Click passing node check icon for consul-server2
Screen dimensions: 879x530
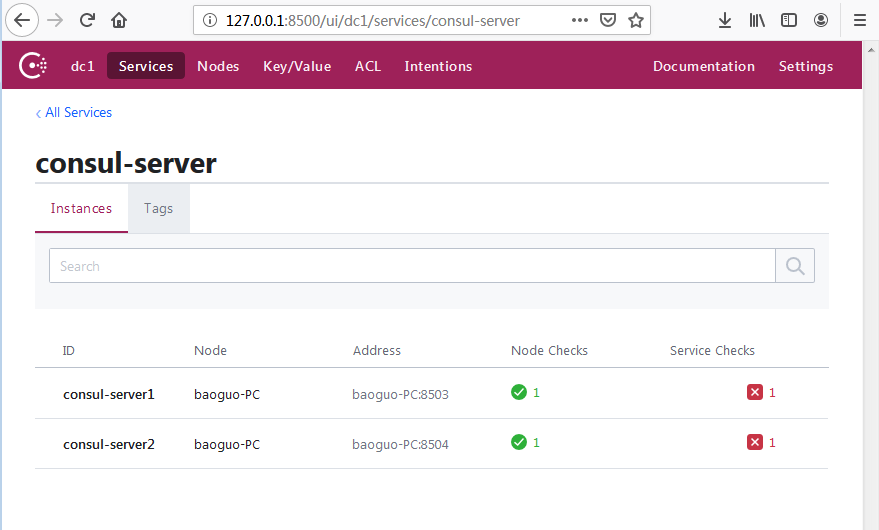pyautogui.click(x=519, y=442)
